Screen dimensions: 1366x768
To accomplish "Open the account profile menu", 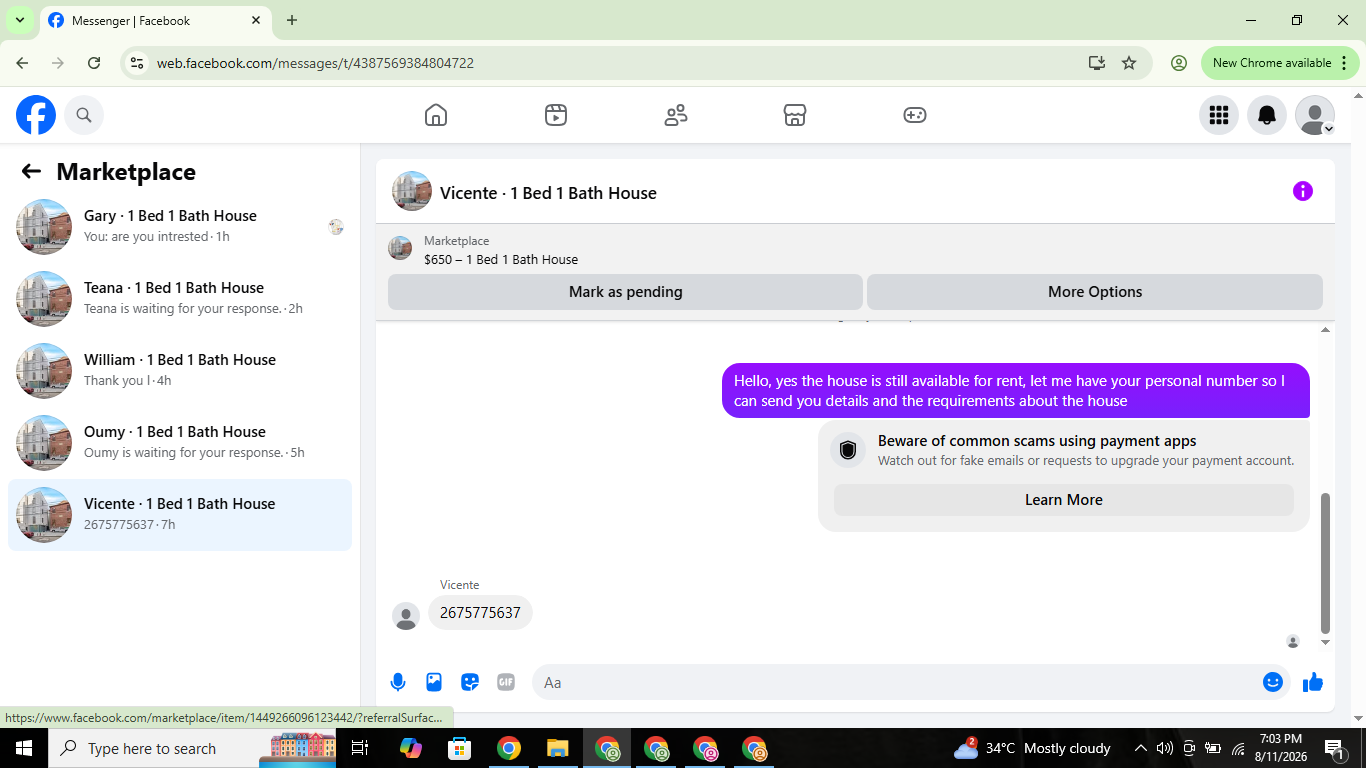I will [x=1315, y=115].
